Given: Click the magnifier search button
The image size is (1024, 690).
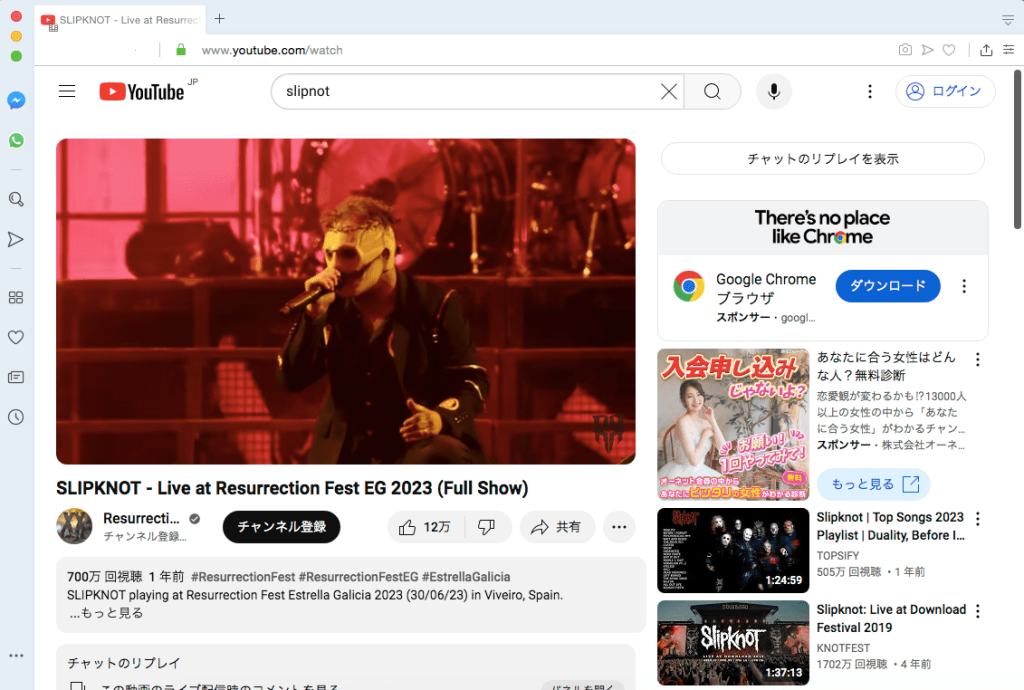Looking at the screenshot, I should click(712, 91).
